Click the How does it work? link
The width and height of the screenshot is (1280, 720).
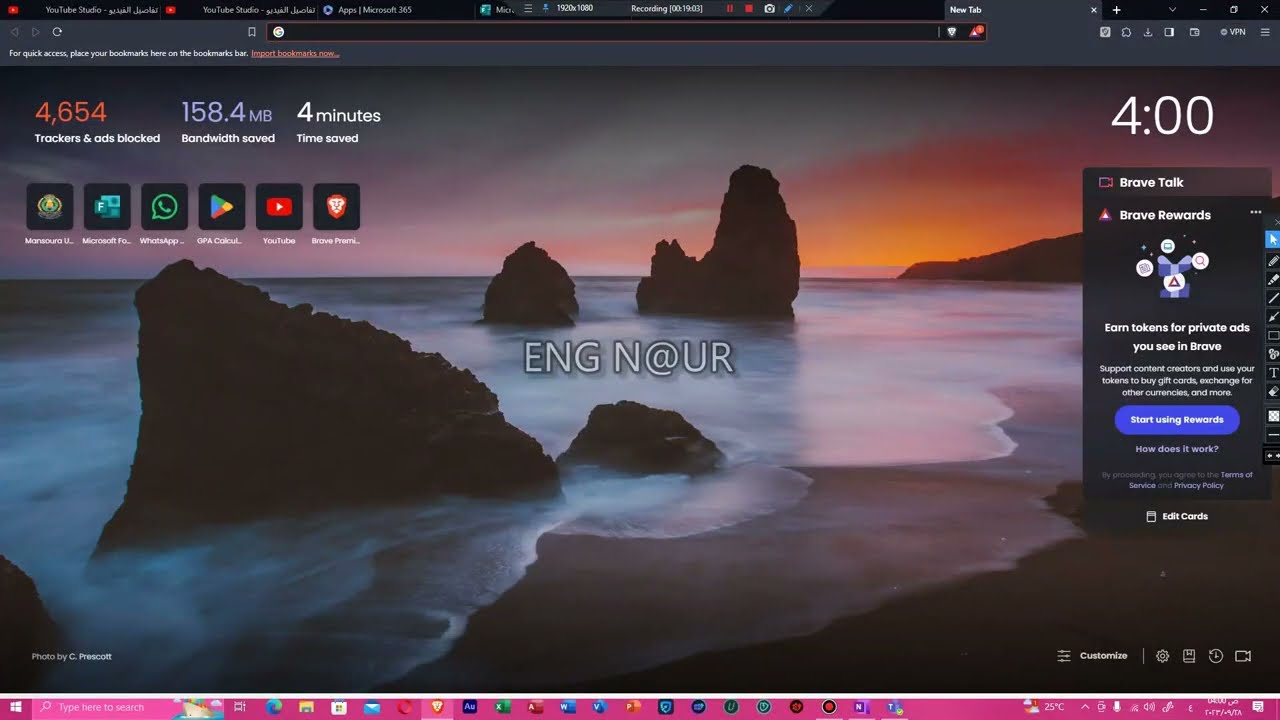point(1177,449)
